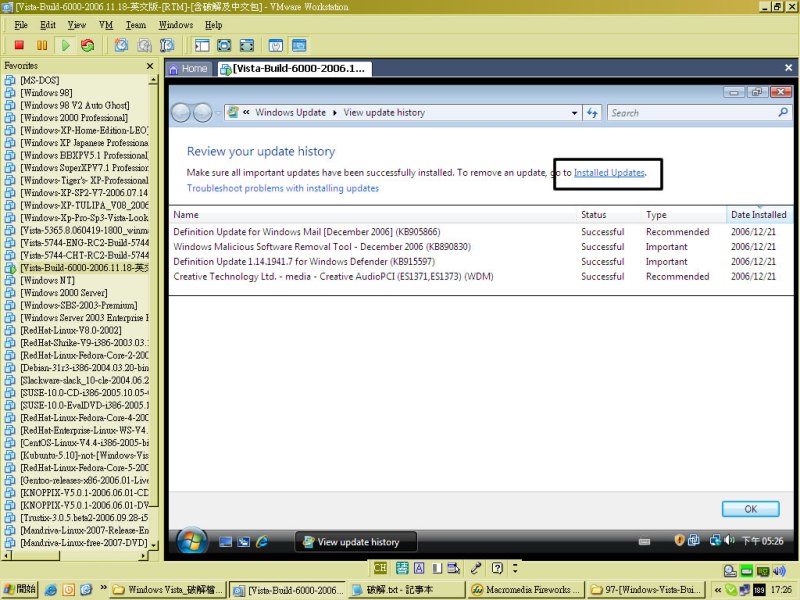This screenshot has width=800, height=600.
Task: Show the console view toolbar icon
Action: (299, 45)
